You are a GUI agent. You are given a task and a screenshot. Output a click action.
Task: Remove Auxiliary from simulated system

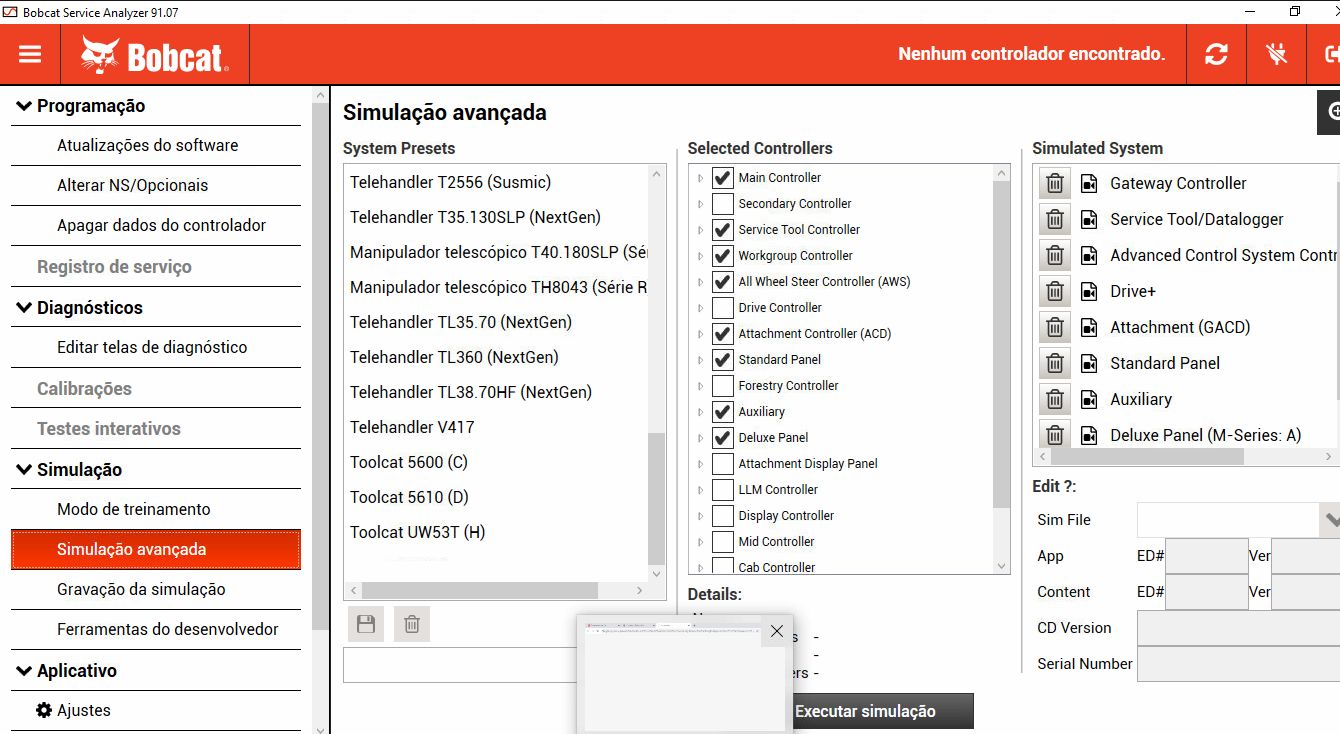[x=1055, y=399]
